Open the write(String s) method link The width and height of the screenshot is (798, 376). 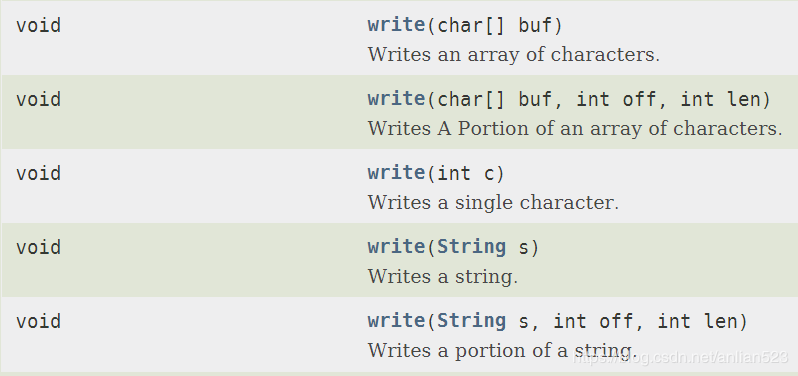coord(396,247)
